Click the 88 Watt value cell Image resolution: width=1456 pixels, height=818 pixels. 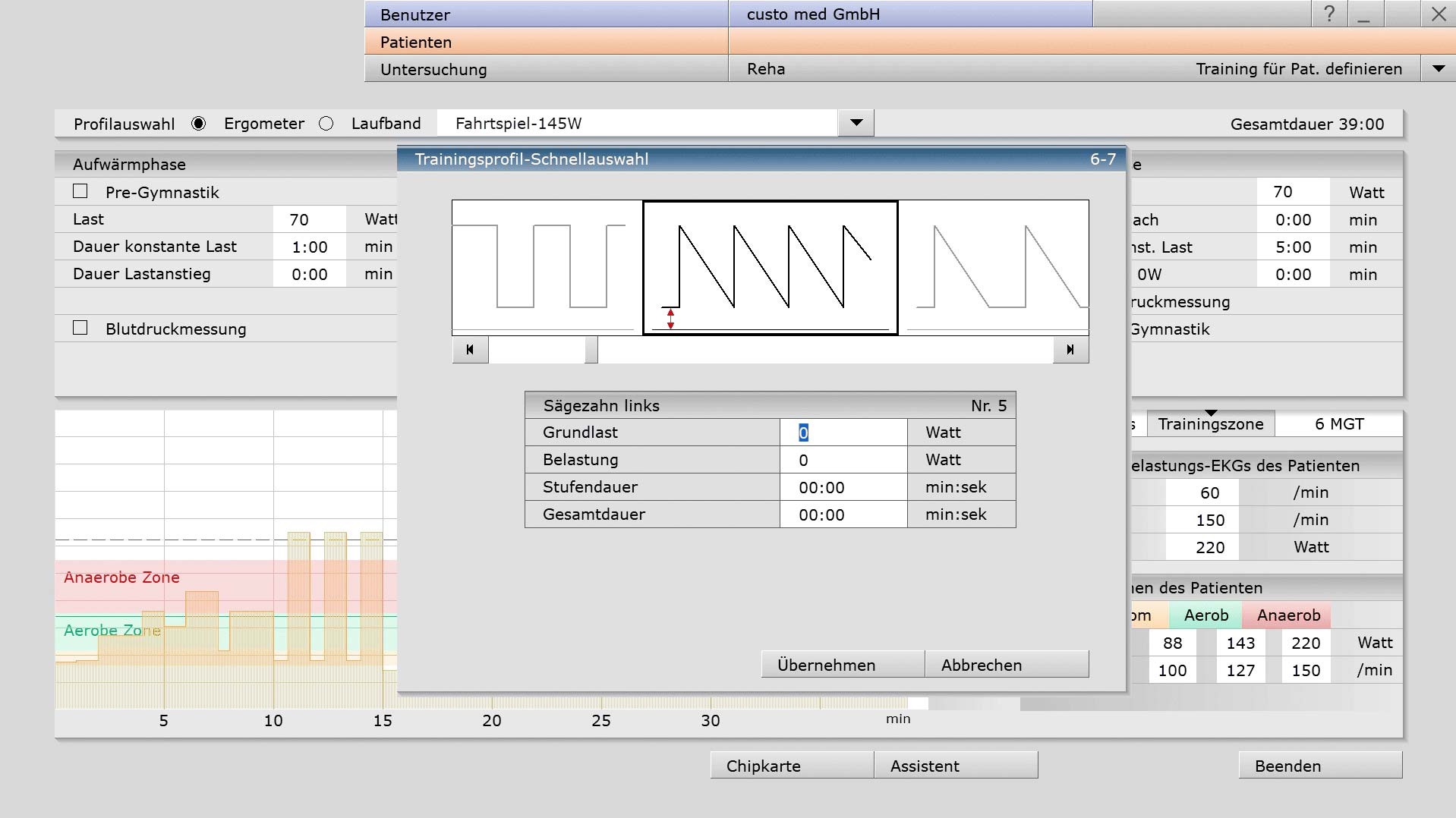[x=1172, y=643]
